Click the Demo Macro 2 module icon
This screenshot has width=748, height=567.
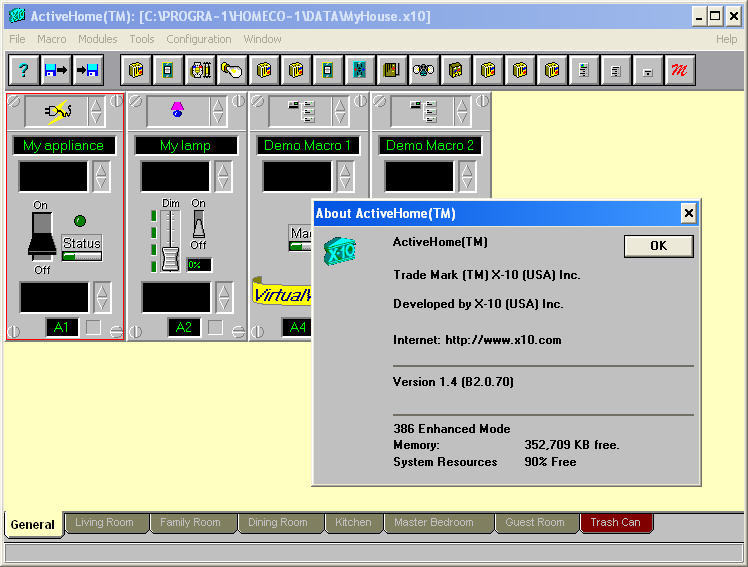[424, 110]
